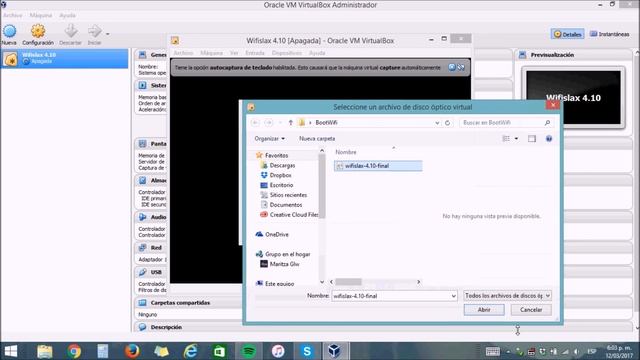Click the refresh icon in address bar
The height and width of the screenshot is (360, 640).
tap(447, 123)
